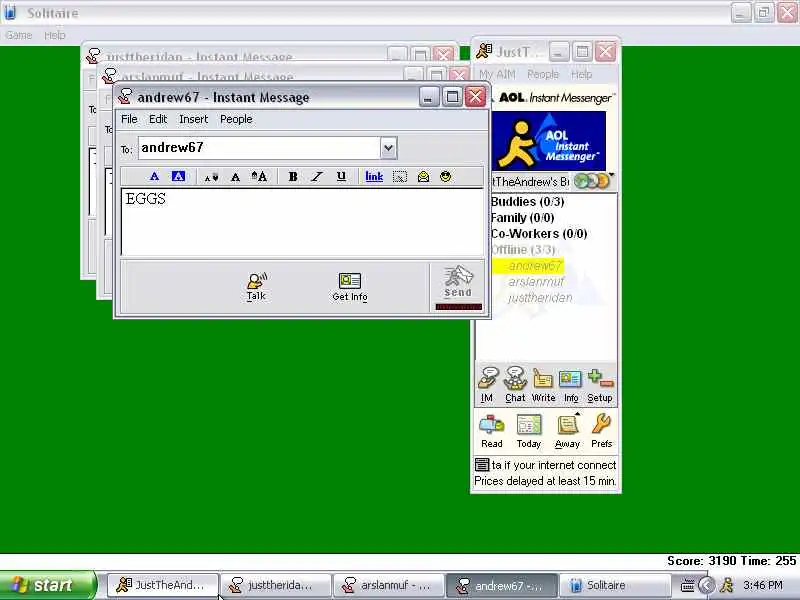
Task: Click the buddy list tab icons beside TheAndrew's
Action: (592, 181)
